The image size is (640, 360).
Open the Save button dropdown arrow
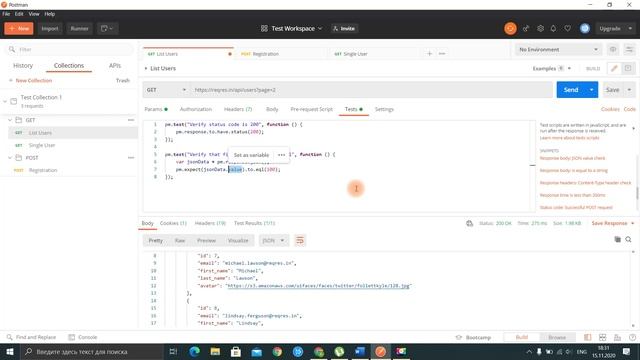pos(629,90)
